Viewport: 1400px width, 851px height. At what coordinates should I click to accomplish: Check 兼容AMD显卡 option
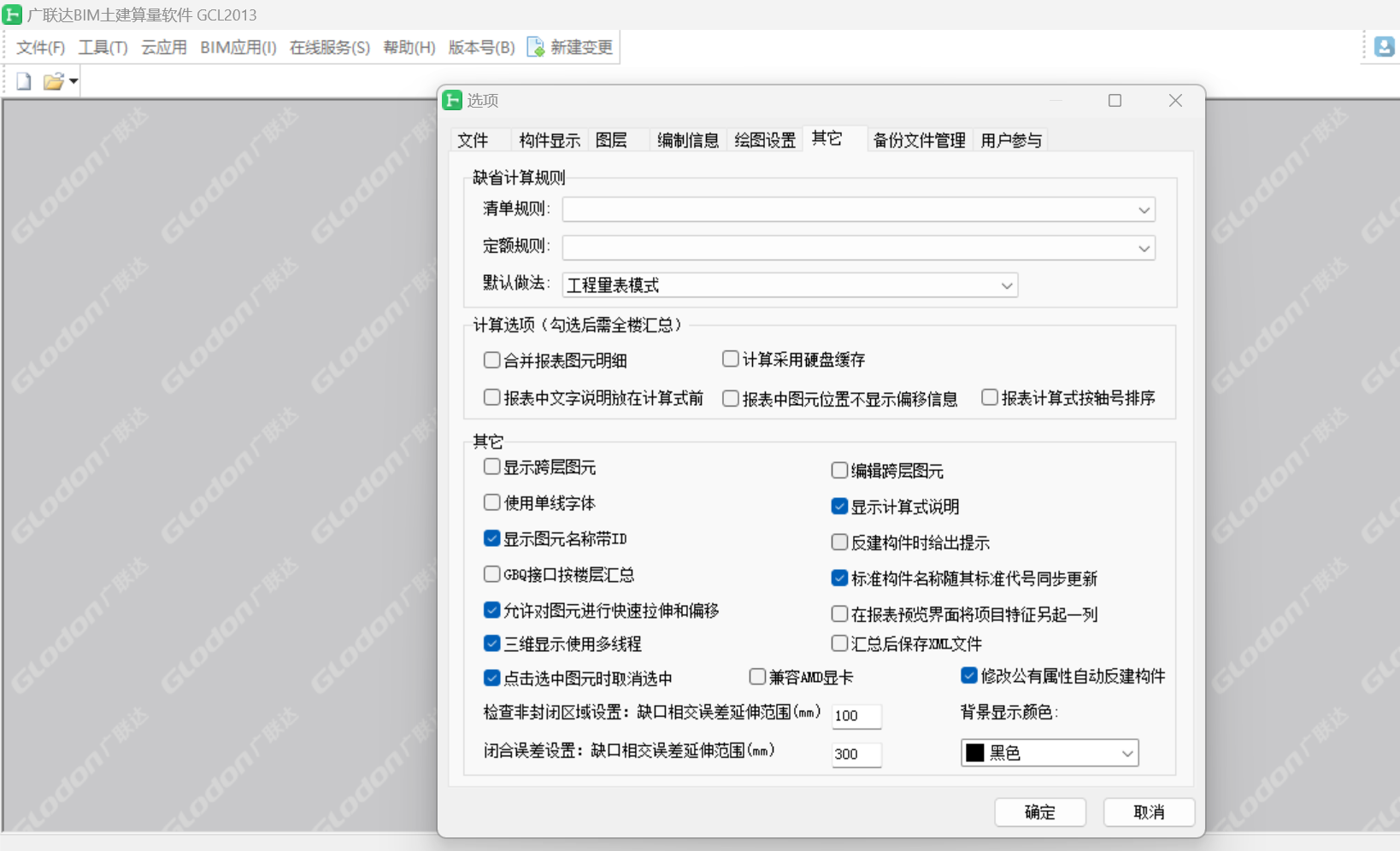point(757,677)
